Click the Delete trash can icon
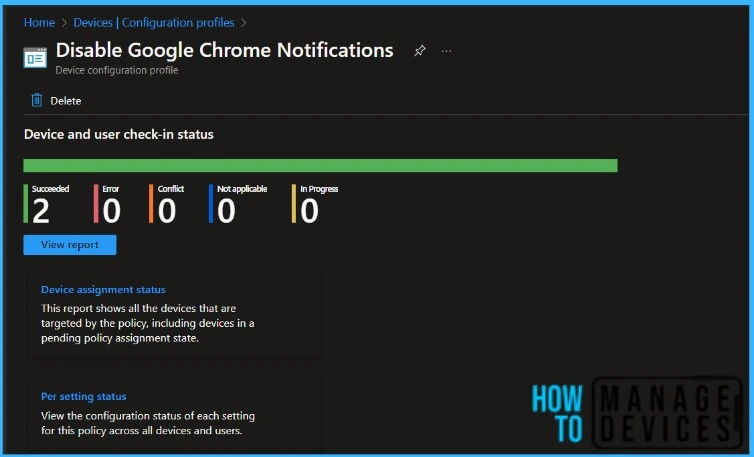 pos(37,101)
